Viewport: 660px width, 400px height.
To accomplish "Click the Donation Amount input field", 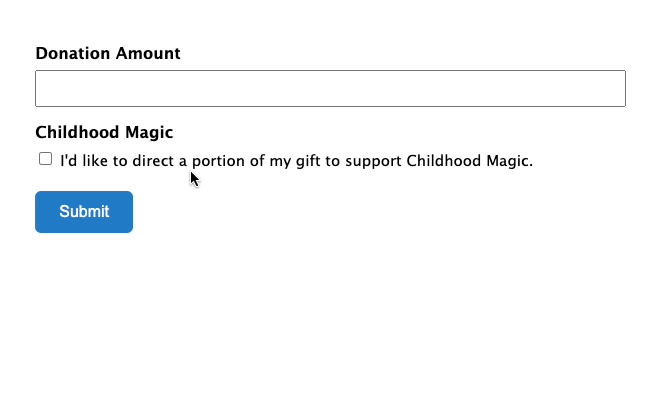I will click(x=330, y=88).
